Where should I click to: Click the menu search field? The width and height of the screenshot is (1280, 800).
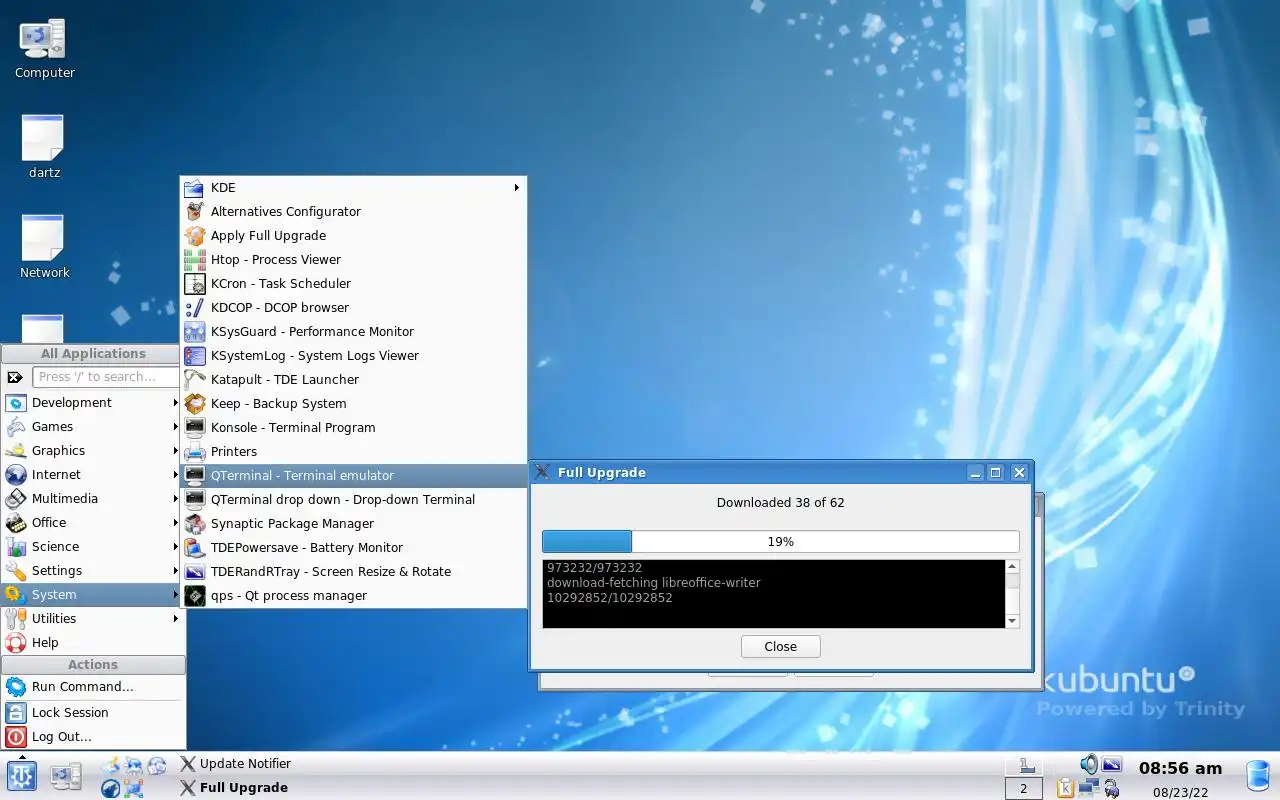click(x=106, y=377)
